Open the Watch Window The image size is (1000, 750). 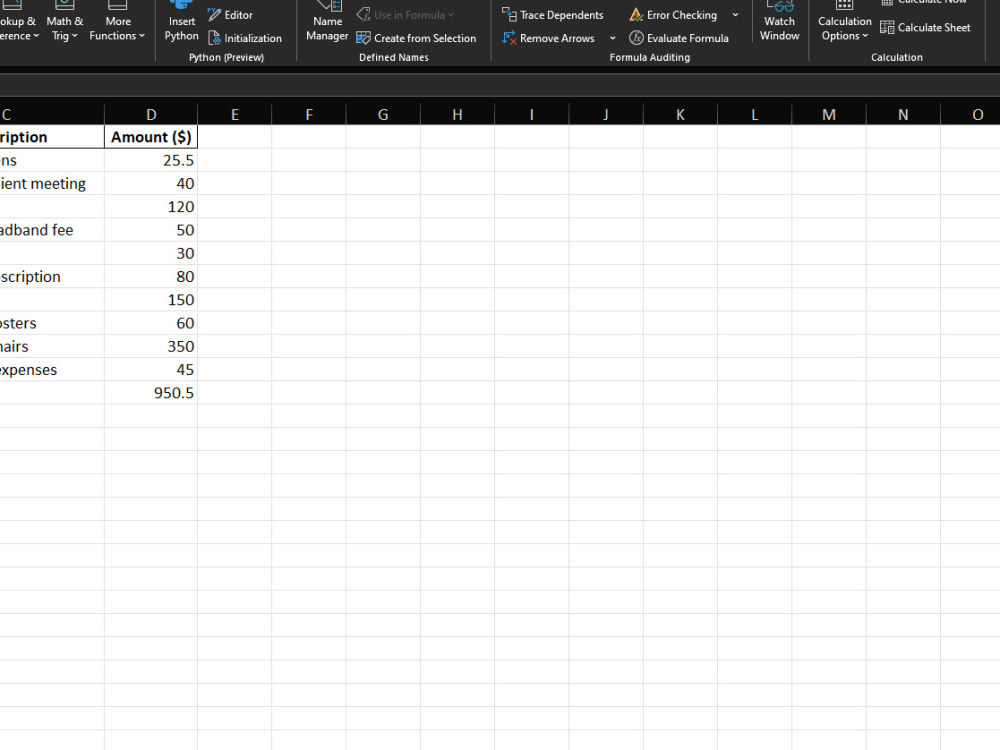[779, 22]
